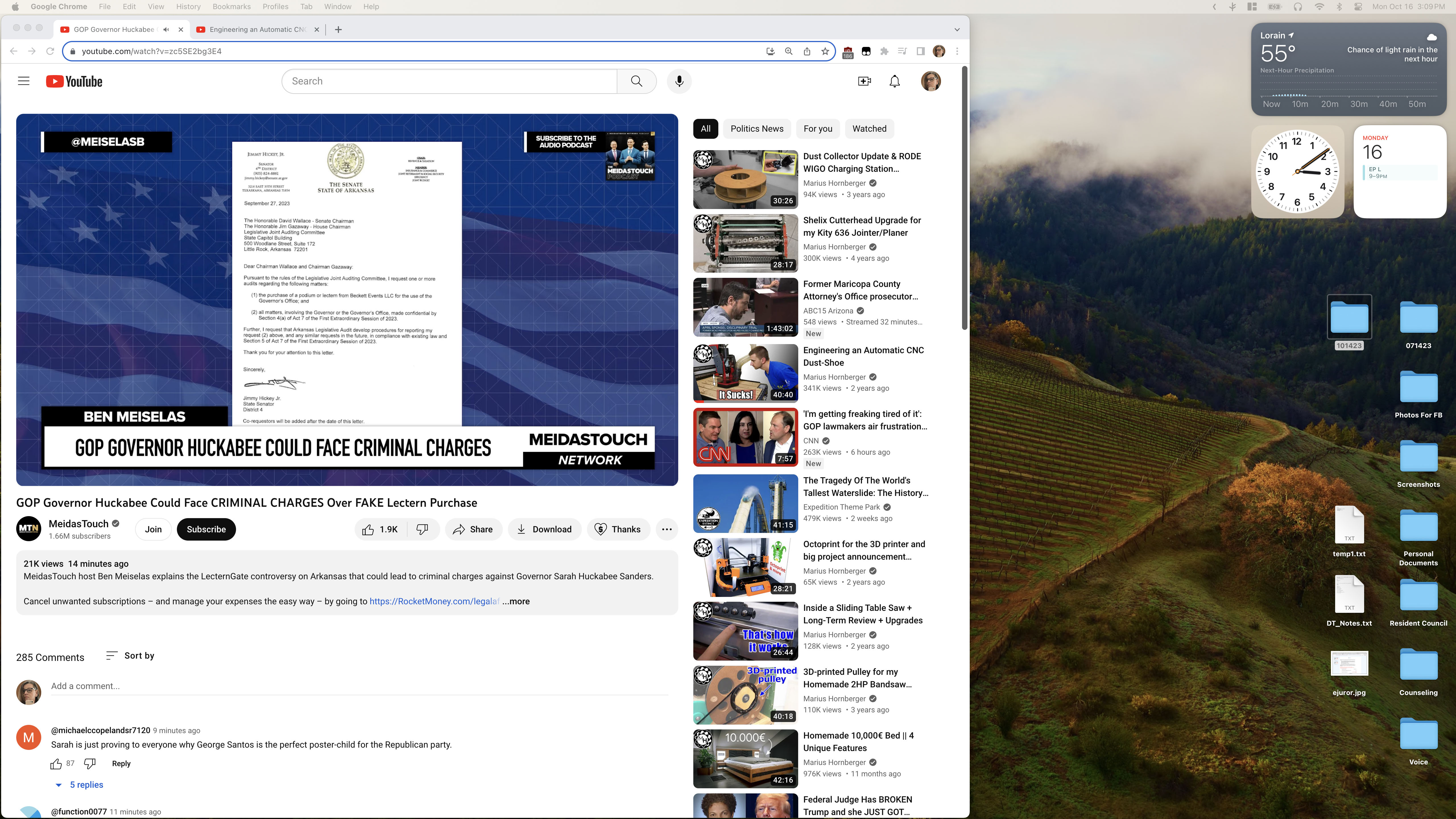Image resolution: width=1456 pixels, height=819 pixels.
Task: Click the Thanks button
Action: (618, 529)
